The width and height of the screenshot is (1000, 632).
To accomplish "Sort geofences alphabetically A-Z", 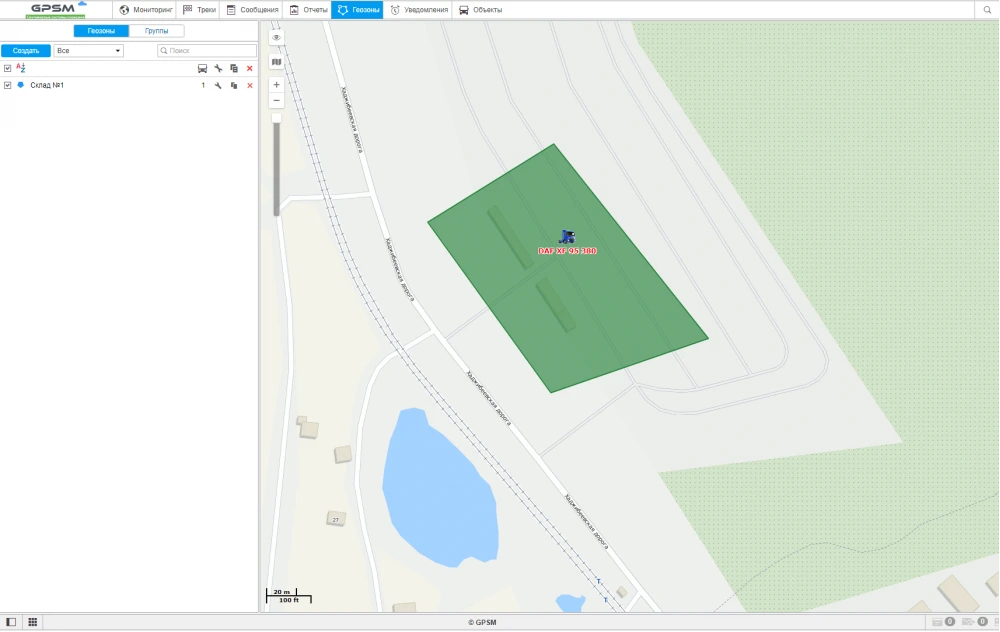I will tap(21, 68).
